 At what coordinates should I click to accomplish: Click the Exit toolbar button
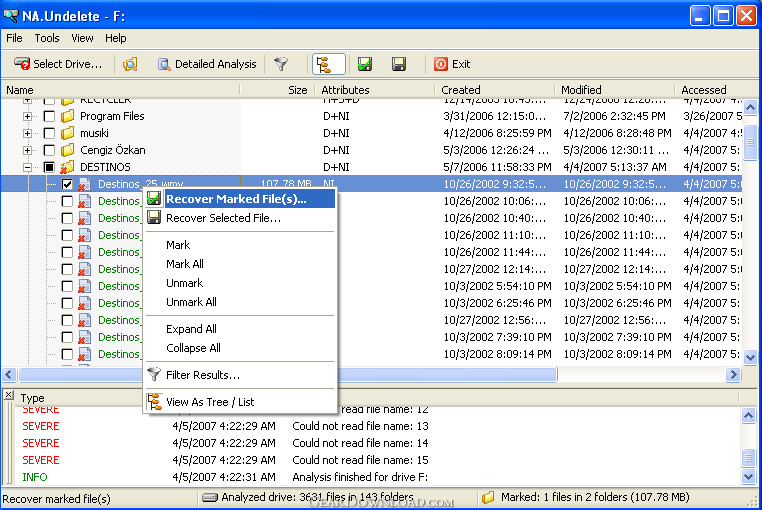[x=452, y=64]
